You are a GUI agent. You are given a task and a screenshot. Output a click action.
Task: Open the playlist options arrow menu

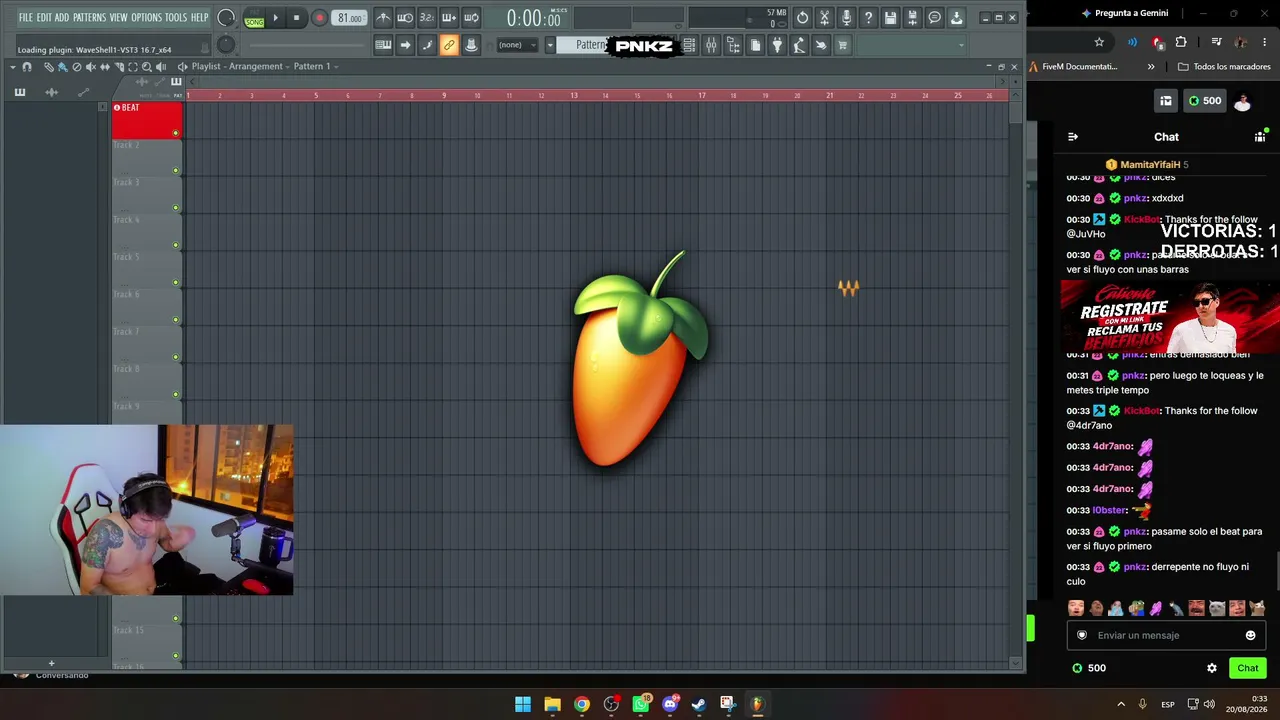pos(13,67)
